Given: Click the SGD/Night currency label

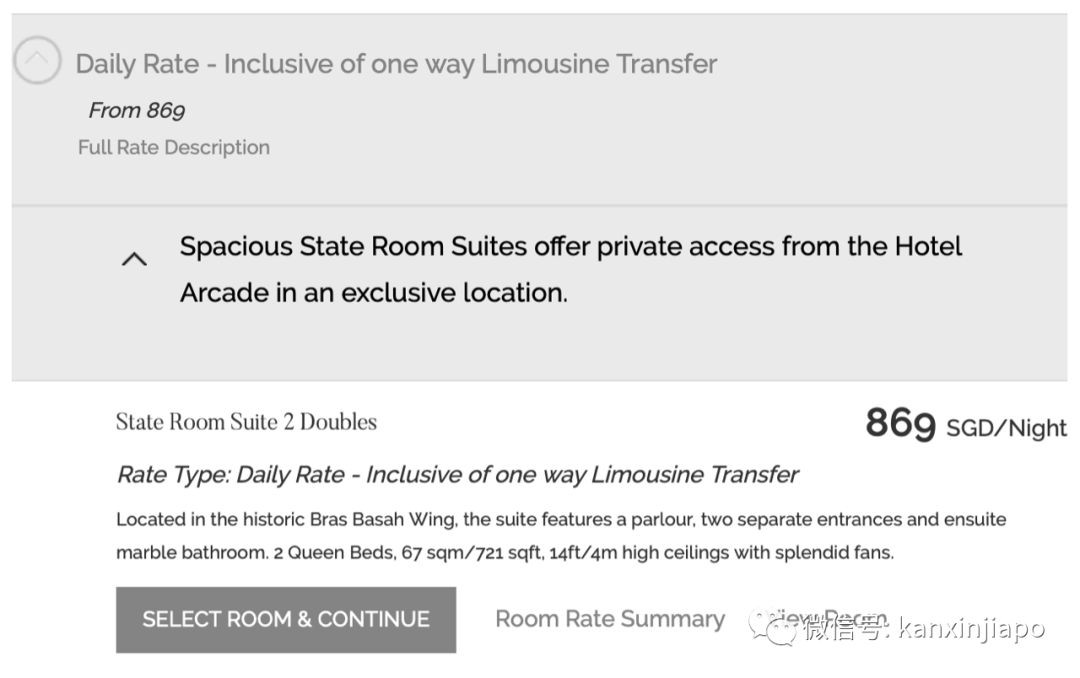Looking at the screenshot, I should click(1006, 429).
